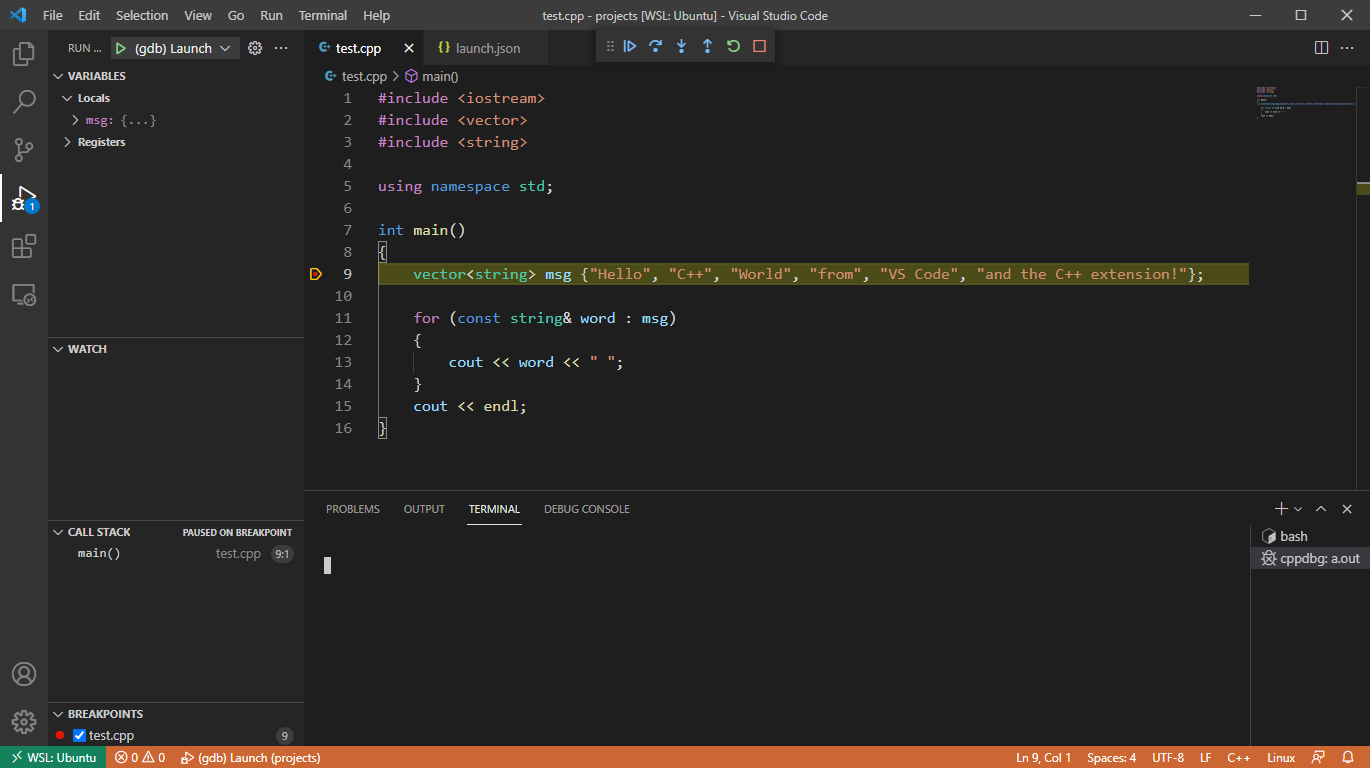1370x768 pixels.
Task: Change line ending via LF status item
Action: click(x=1206, y=757)
